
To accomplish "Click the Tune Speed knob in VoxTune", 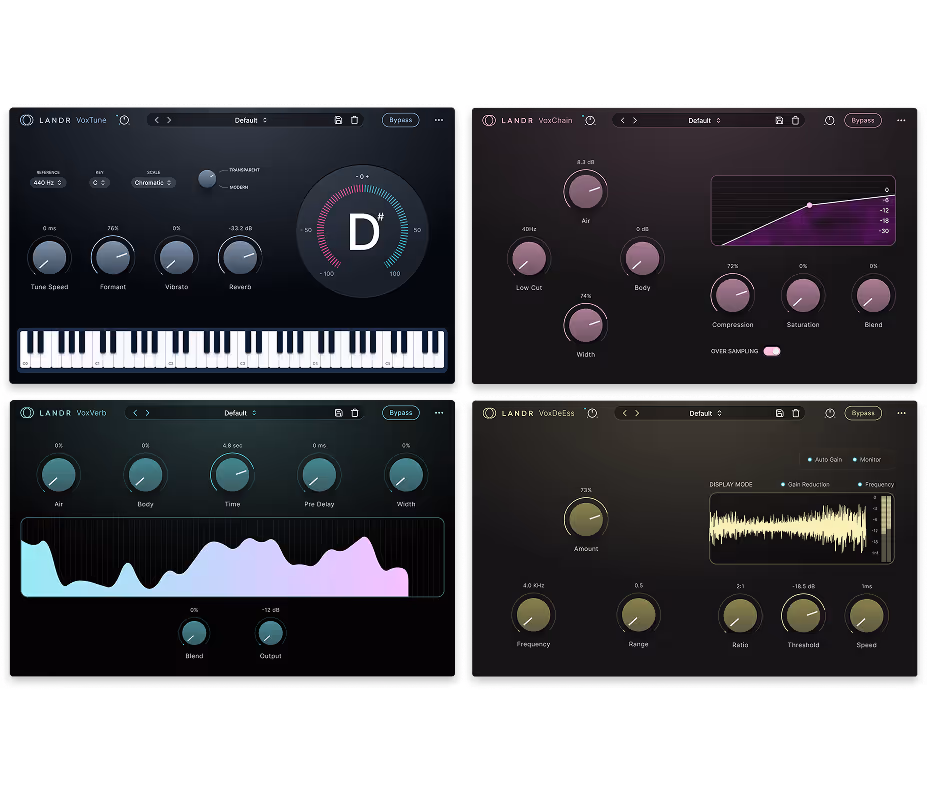I will point(50,258).
